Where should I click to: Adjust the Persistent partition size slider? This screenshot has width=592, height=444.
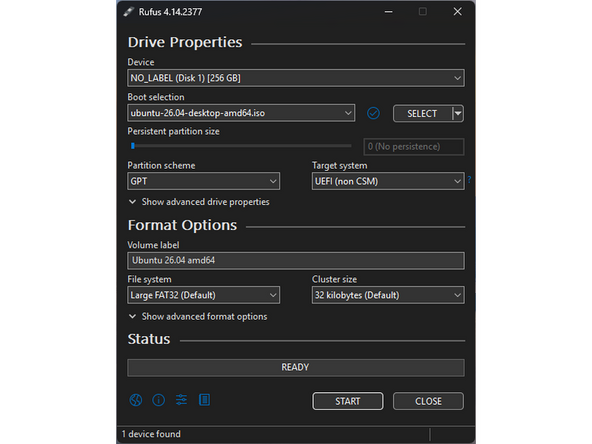point(240,146)
